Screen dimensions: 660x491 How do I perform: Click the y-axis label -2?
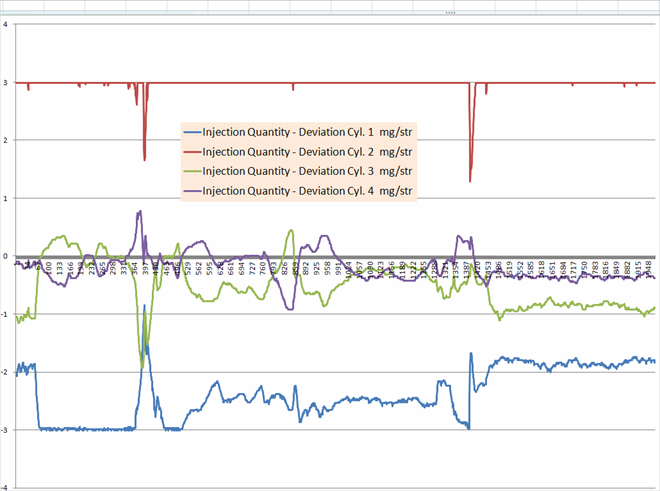tap(5, 372)
